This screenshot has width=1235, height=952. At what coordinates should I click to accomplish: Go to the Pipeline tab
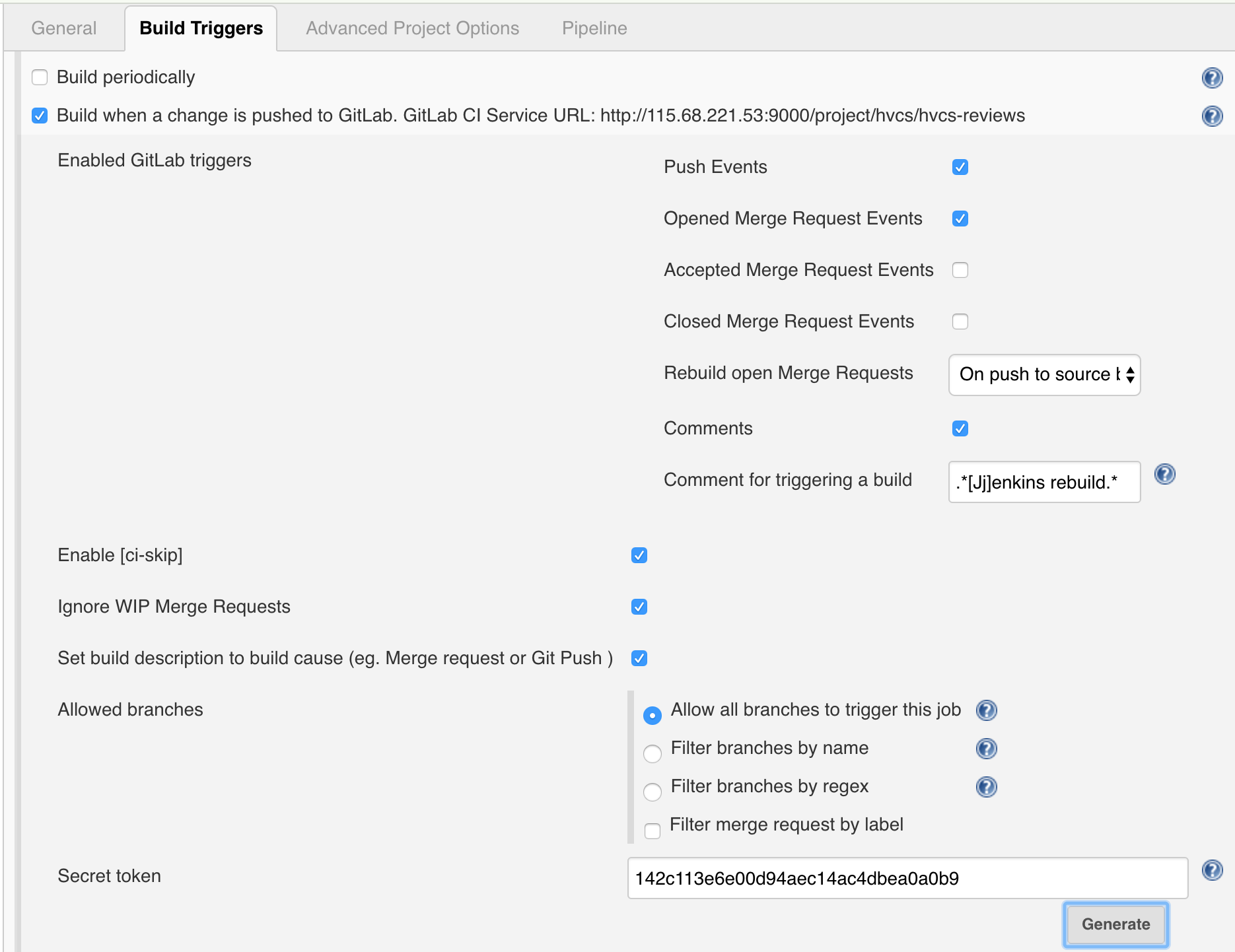[594, 28]
